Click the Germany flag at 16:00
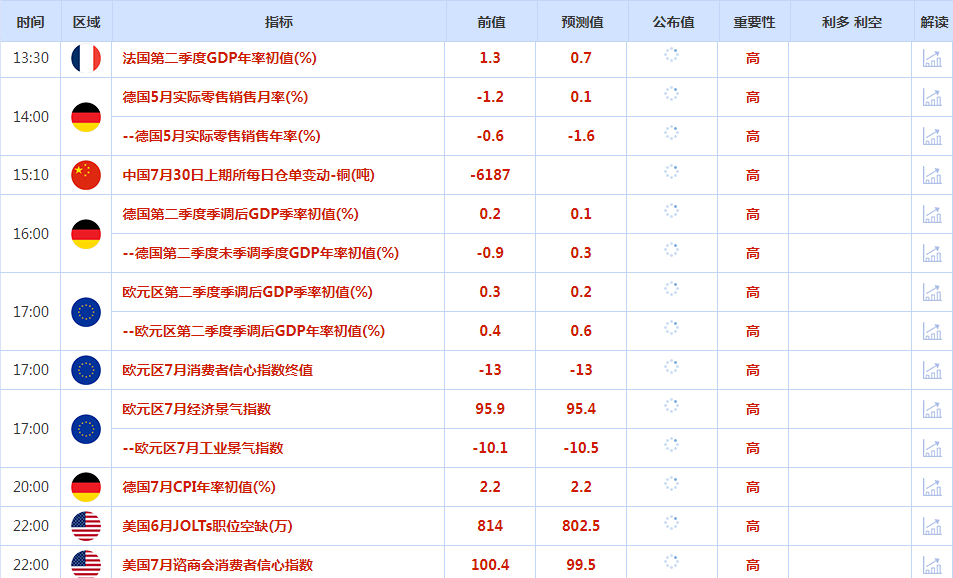 pyautogui.click(x=86, y=234)
